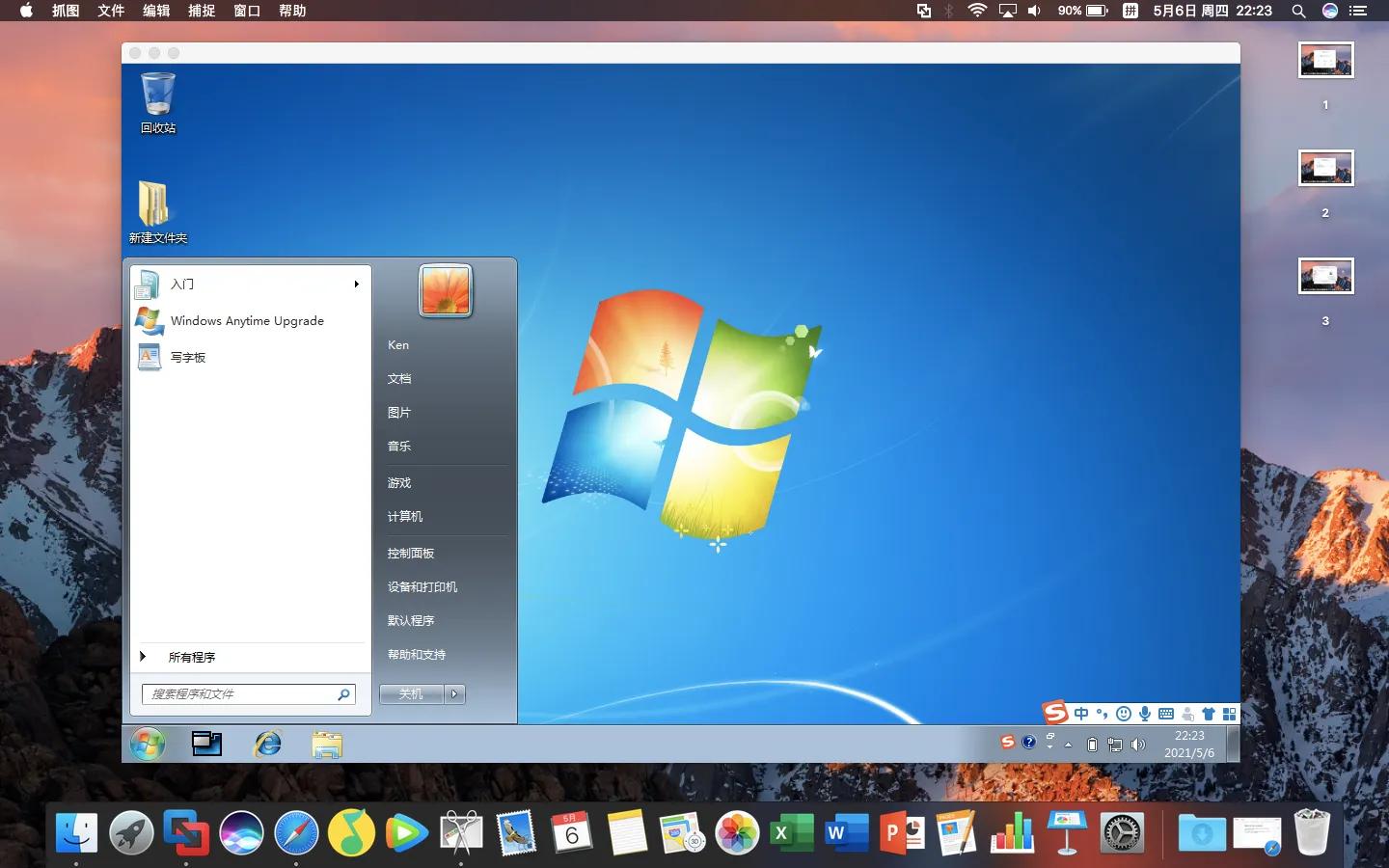Viewport: 1389px width, 868px height.
Task: Open shutdown options arrow next to 关机
Action: coord(451,693)
